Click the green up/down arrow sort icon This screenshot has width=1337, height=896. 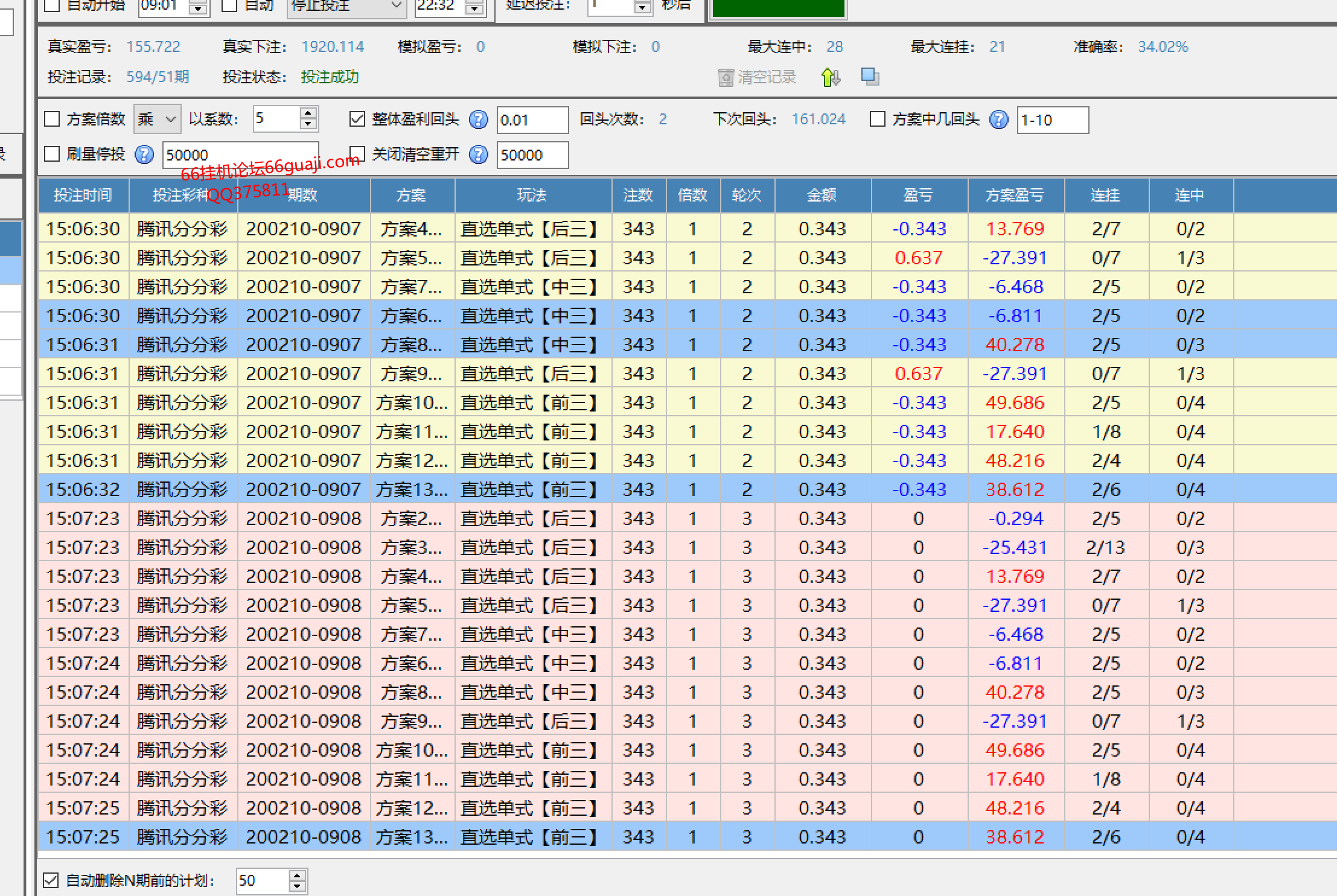point(831,77)
